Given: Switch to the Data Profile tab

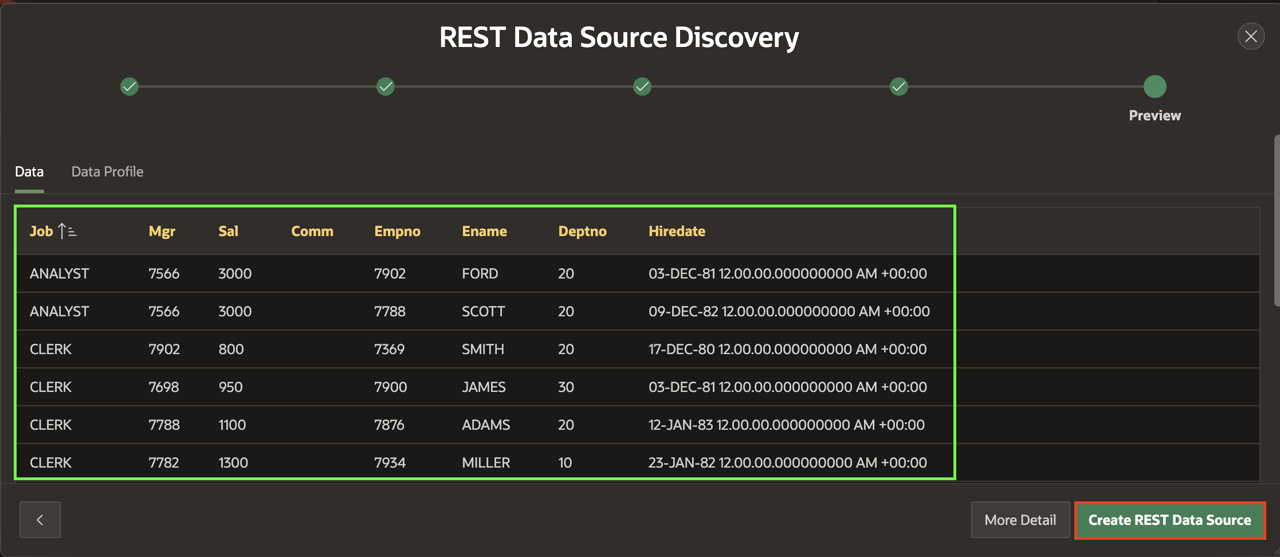Looking at the screenshot, I should click(107, 172).
